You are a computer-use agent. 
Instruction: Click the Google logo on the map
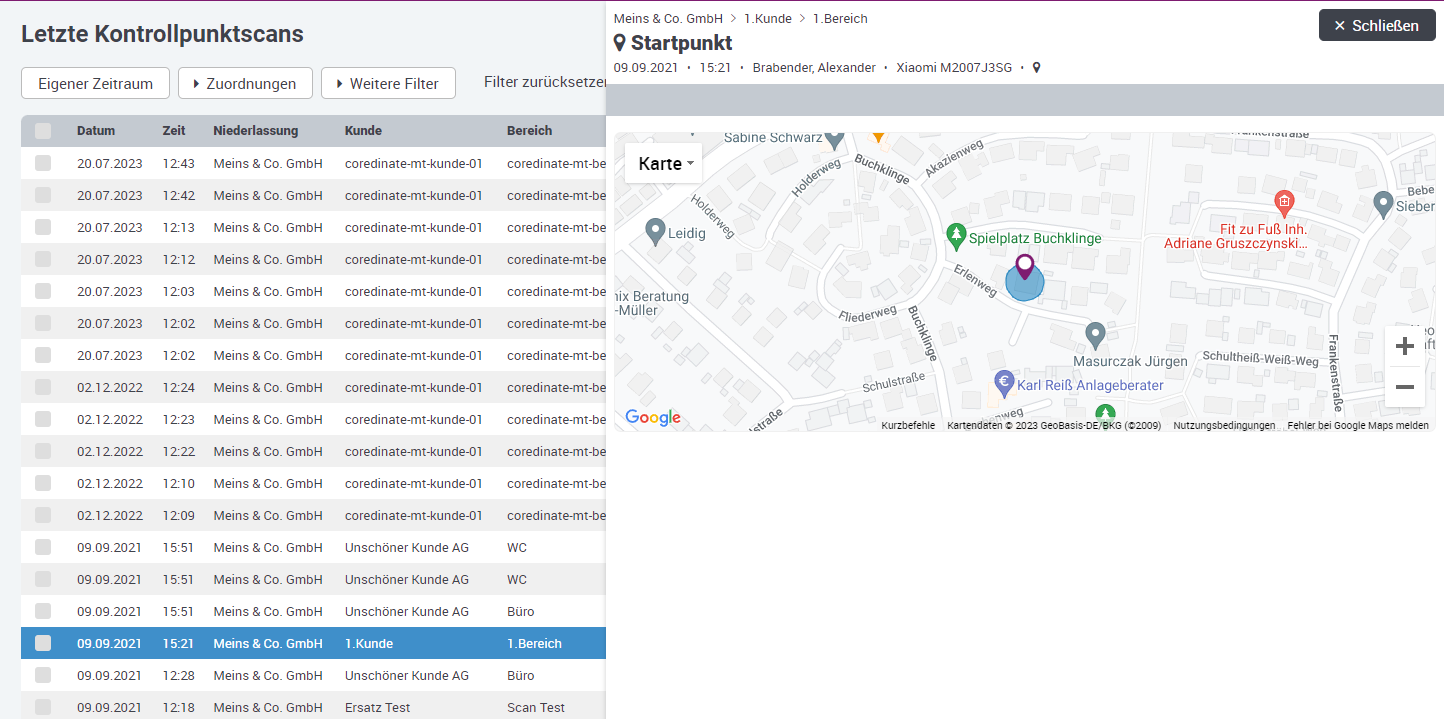[x=653, y=418]
